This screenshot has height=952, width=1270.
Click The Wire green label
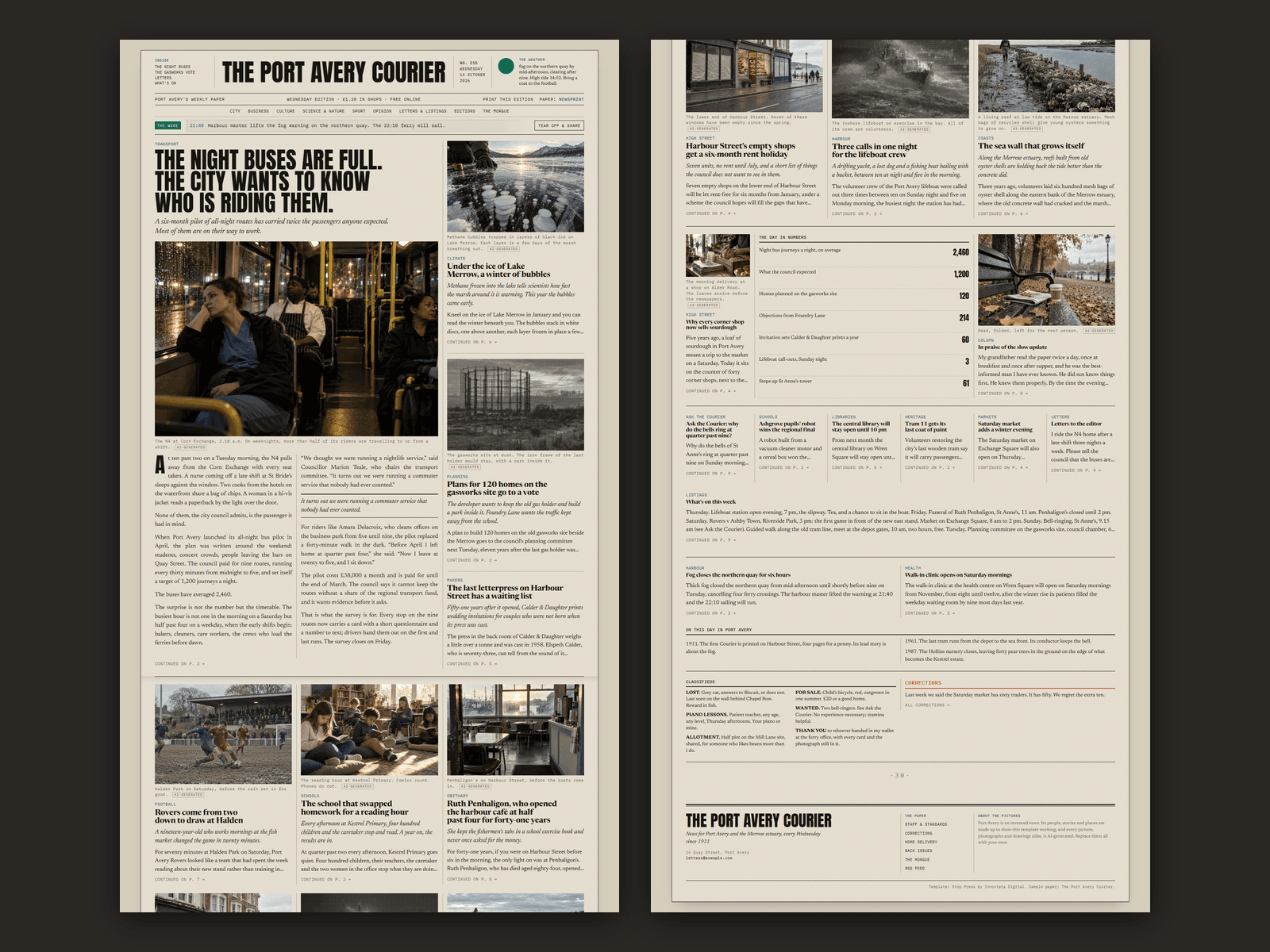tap(168, 125)
